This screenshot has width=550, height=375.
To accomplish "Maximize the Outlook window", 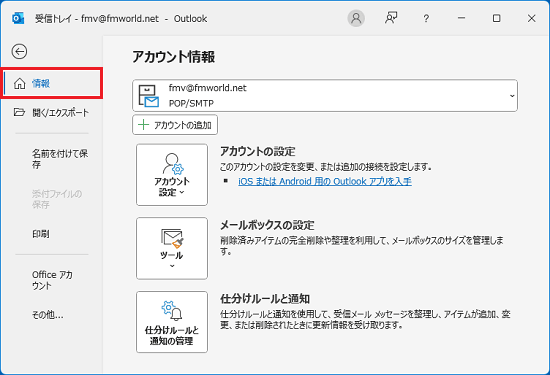I will pos(496,18).
